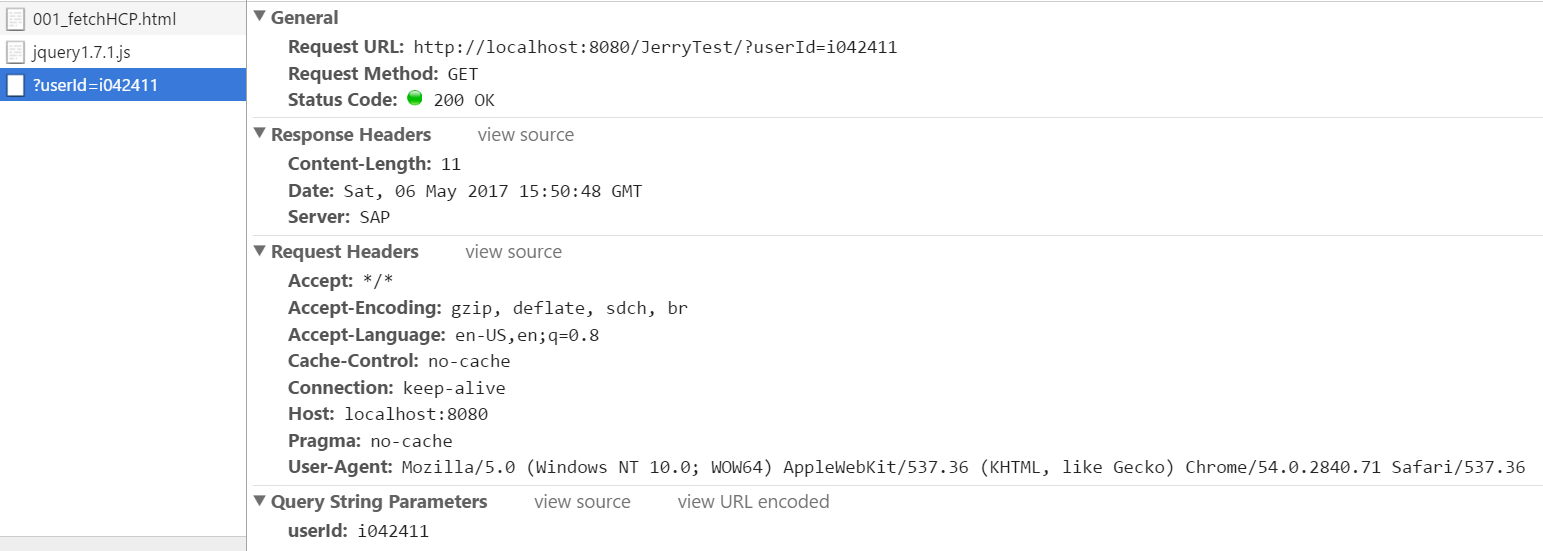The image size is (1543, 551).
Task: View source of Request Headers
Action: (513, 252)
